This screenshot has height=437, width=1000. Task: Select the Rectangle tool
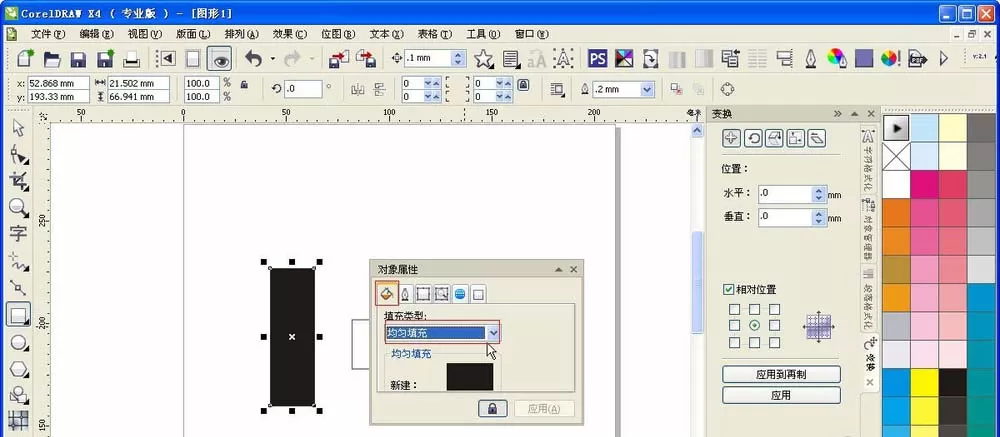pyautogui.click(x=18, y=314)
